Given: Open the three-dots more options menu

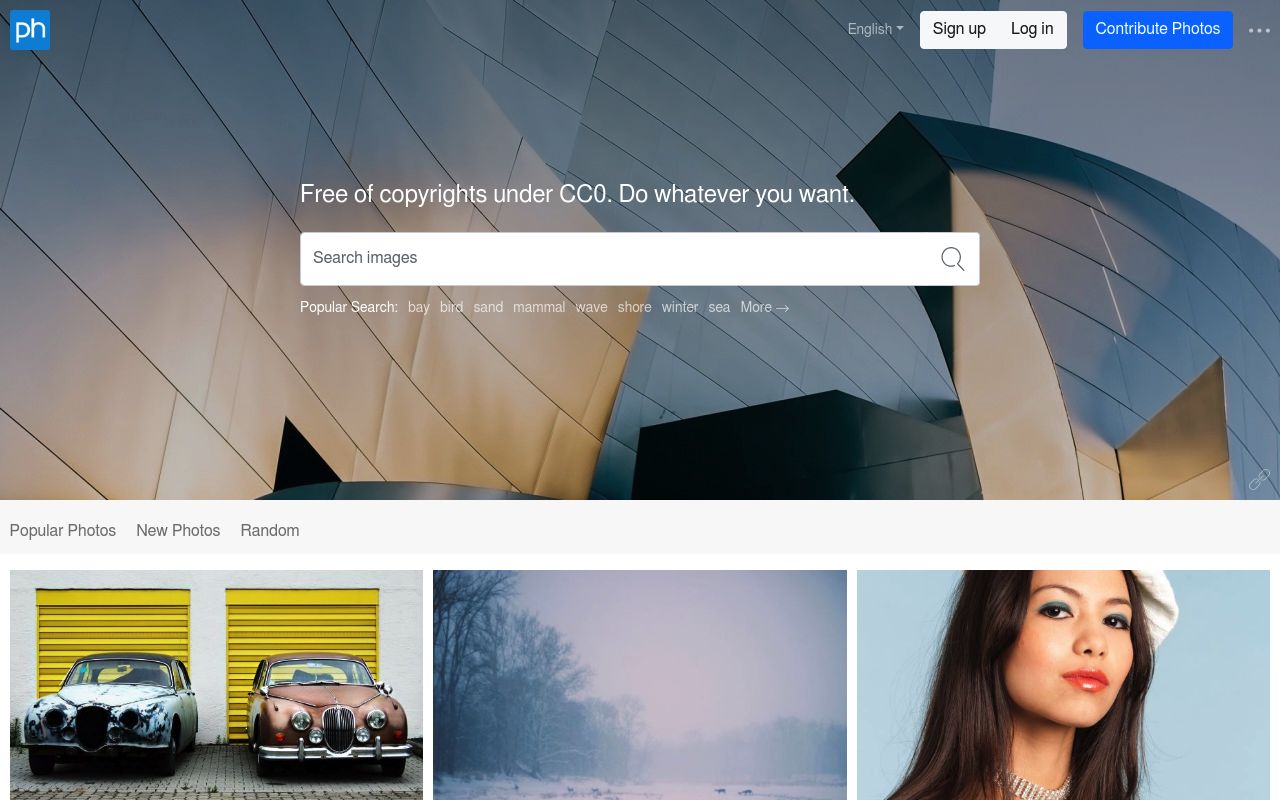Looking at the screenshot, I should 1259,30.
